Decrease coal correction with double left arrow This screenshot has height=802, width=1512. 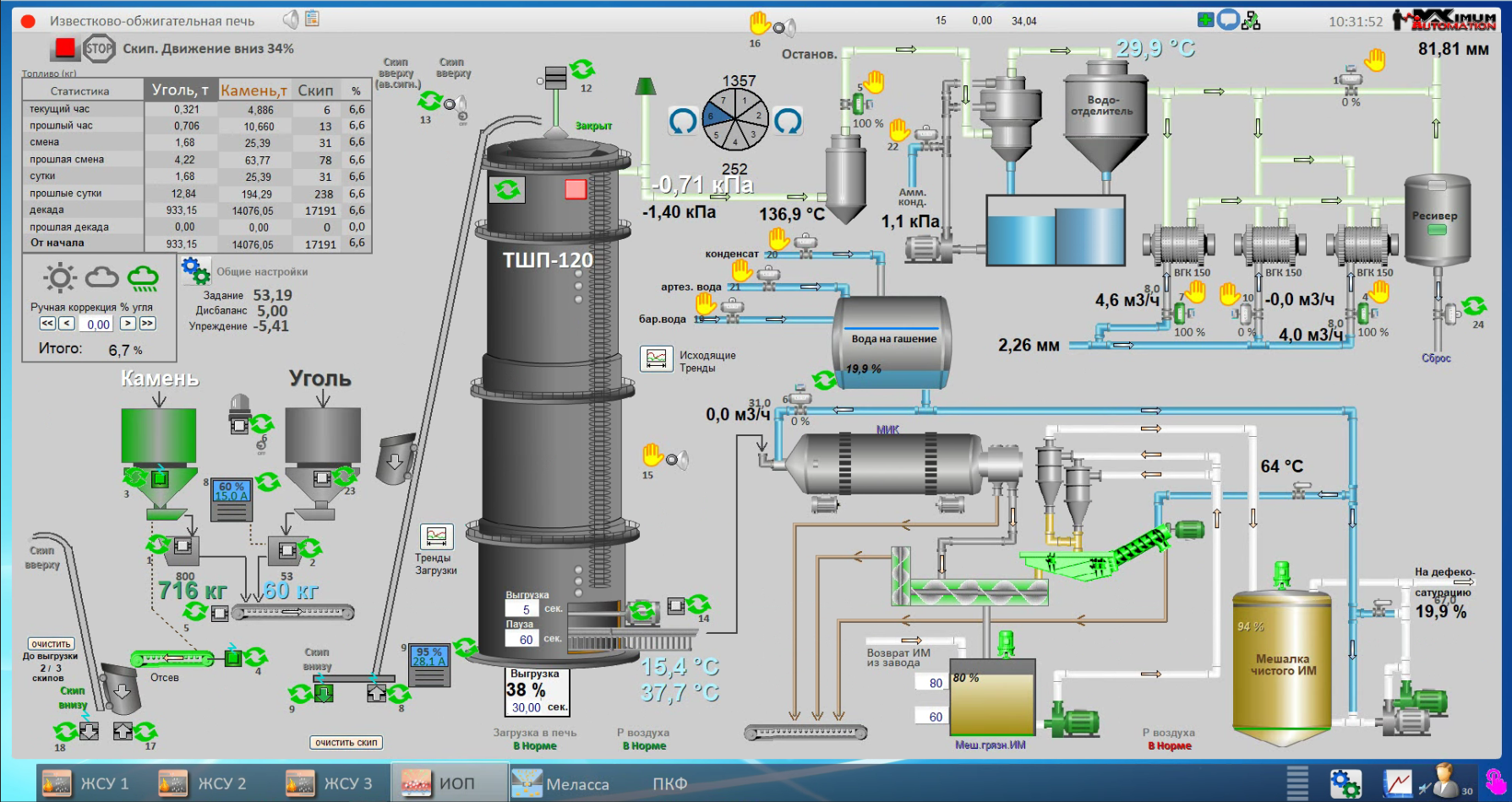[47, 324]
